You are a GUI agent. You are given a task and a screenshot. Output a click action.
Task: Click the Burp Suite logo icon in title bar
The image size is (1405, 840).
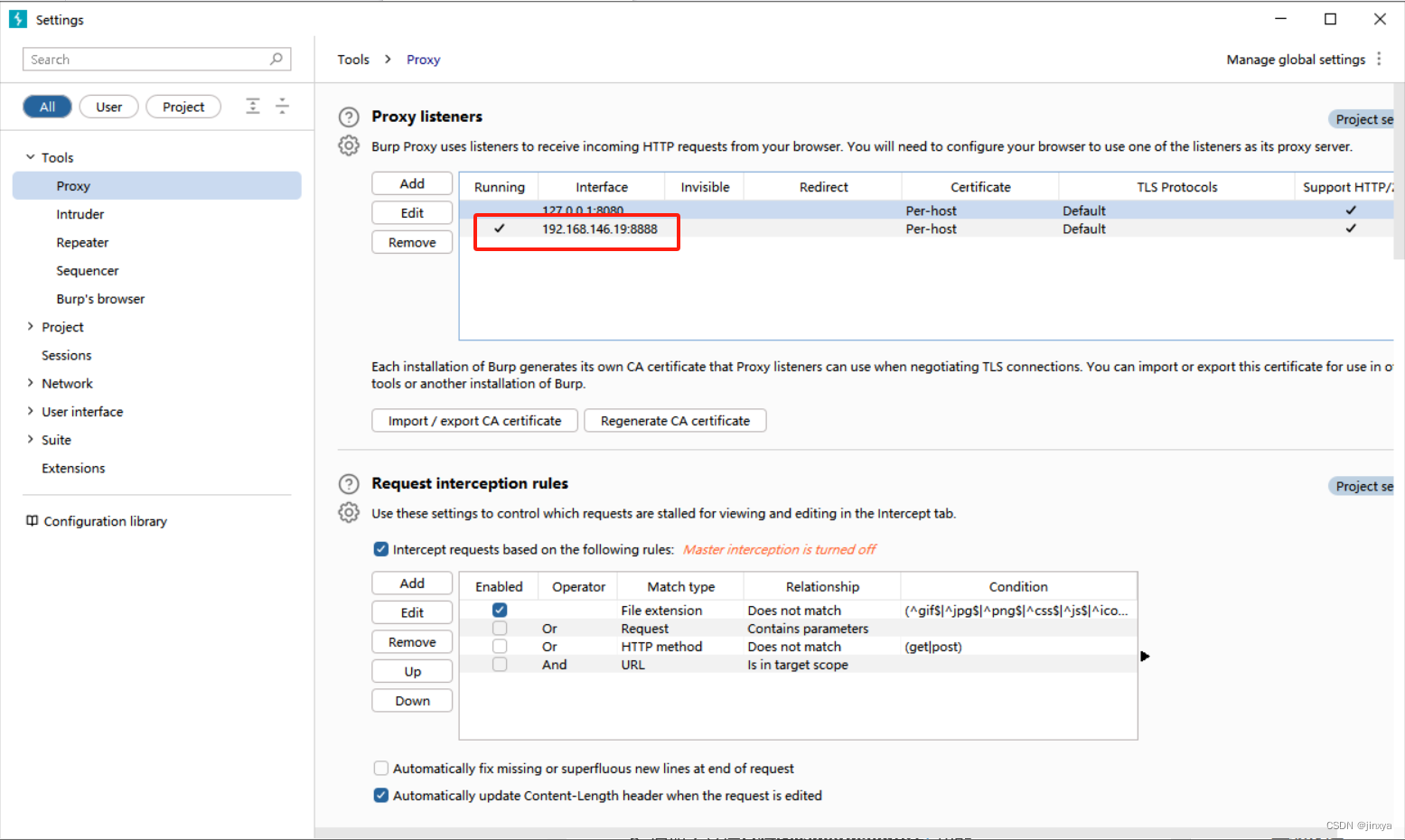[x=18, y=19]
